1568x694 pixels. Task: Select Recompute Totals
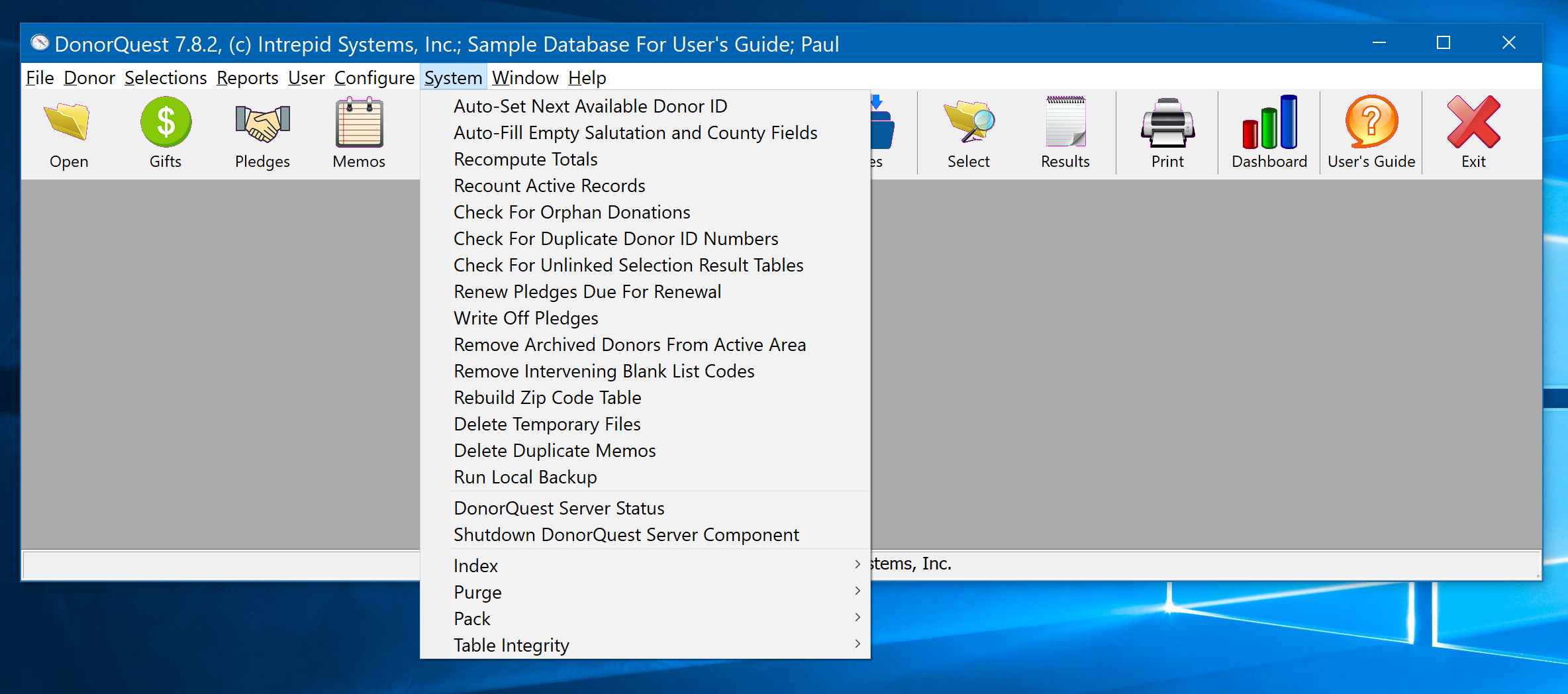click(645, 159)
